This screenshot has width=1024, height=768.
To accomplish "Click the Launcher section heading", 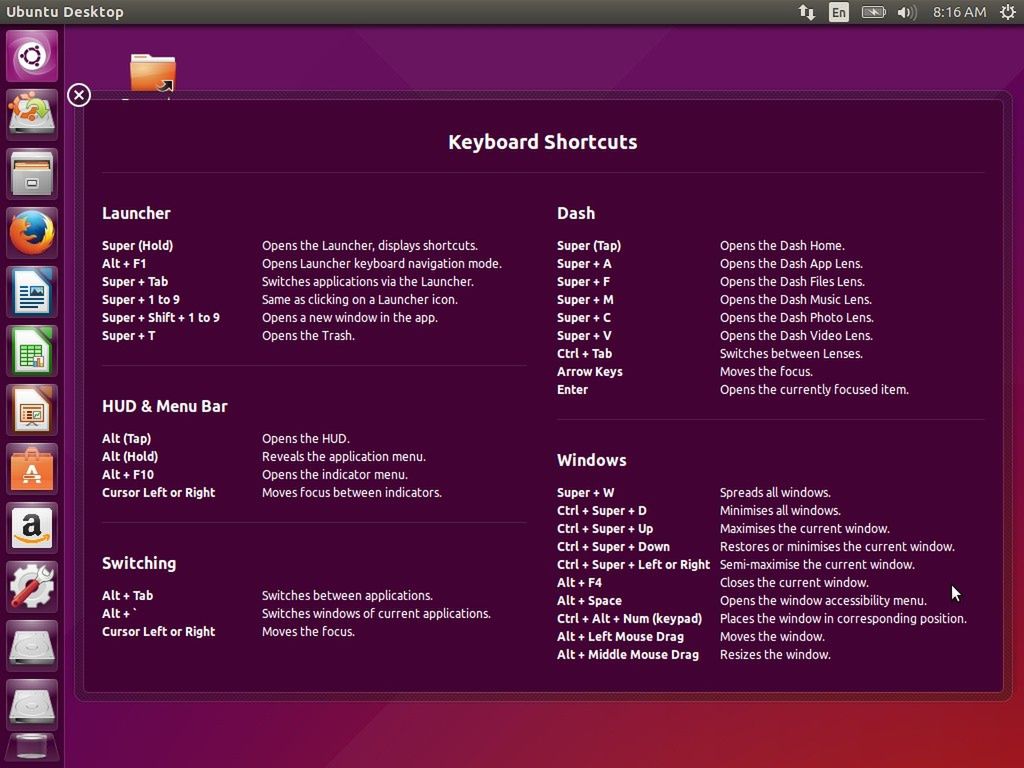I will click(136, 214).
